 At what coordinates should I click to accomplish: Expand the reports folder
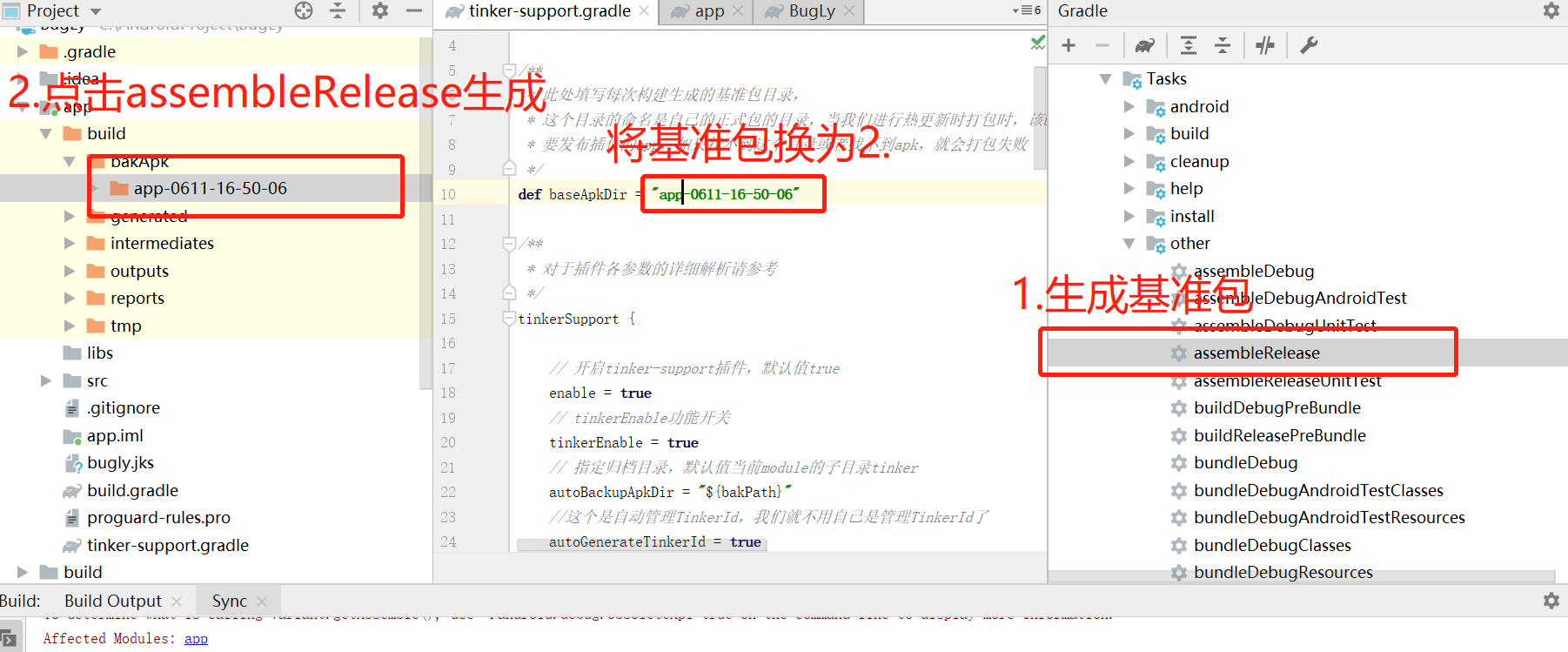(70, 299)
